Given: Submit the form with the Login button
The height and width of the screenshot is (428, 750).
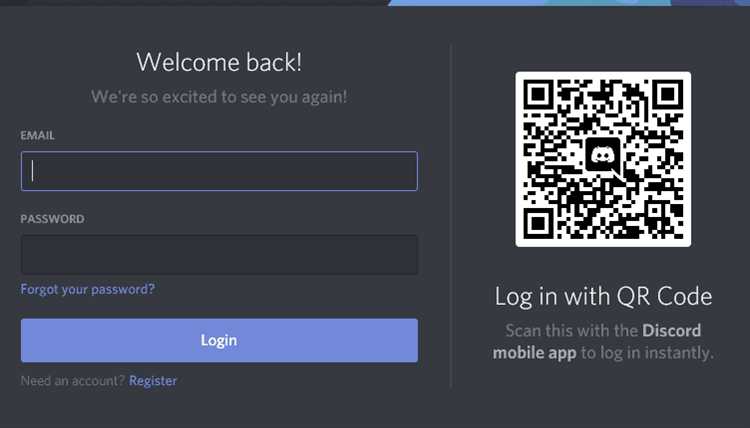Looking at the screenshot, I should [x=219, y=340].
